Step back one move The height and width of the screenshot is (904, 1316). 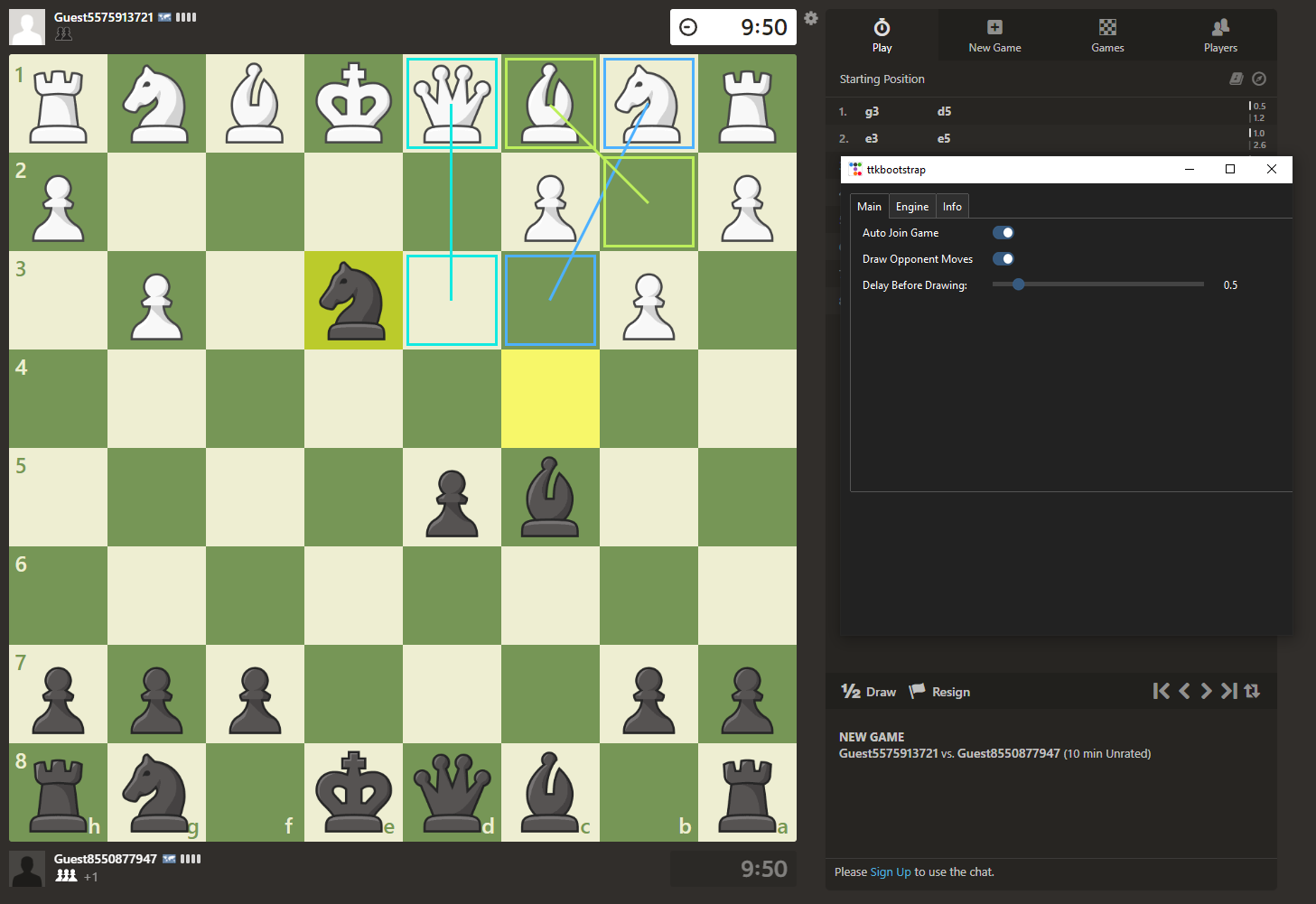[1184, 691]
